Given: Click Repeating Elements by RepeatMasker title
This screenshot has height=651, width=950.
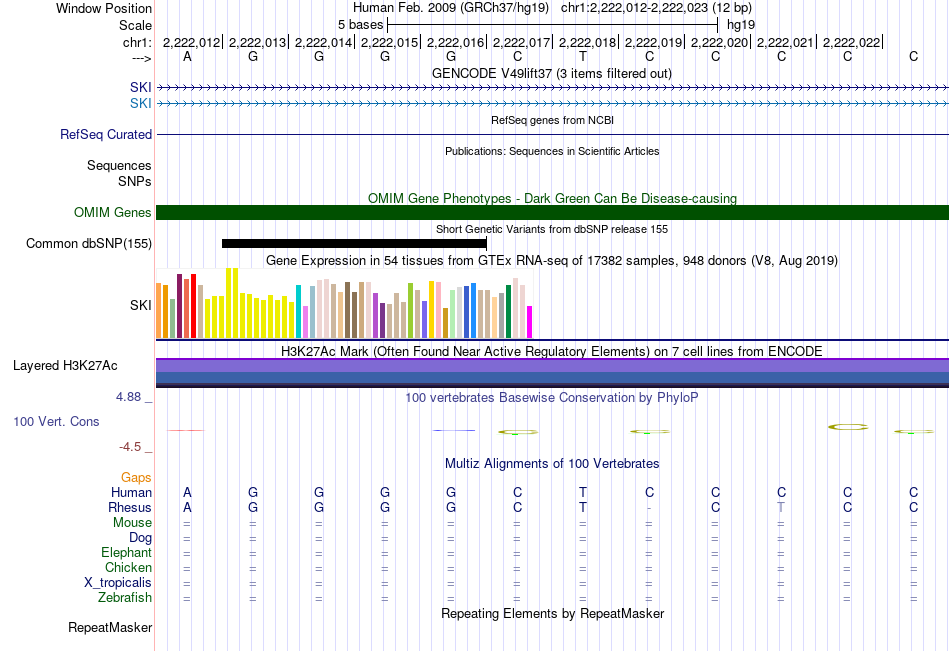Looking at the screenshot, I should [552, 613].
